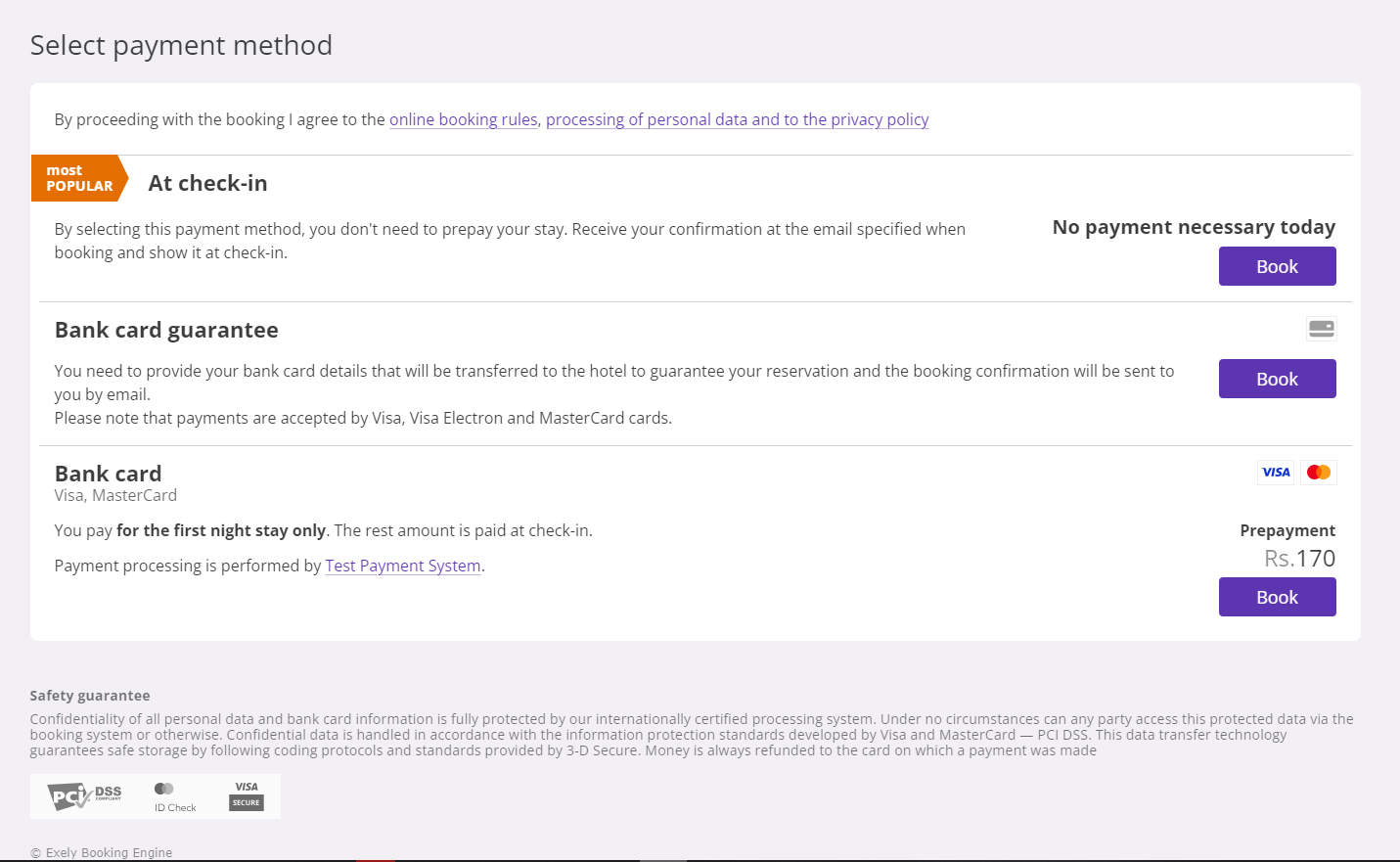Click the orange most popular badge
The width and height of the screenshot is (1400, 862).
[x=79, y=178]
